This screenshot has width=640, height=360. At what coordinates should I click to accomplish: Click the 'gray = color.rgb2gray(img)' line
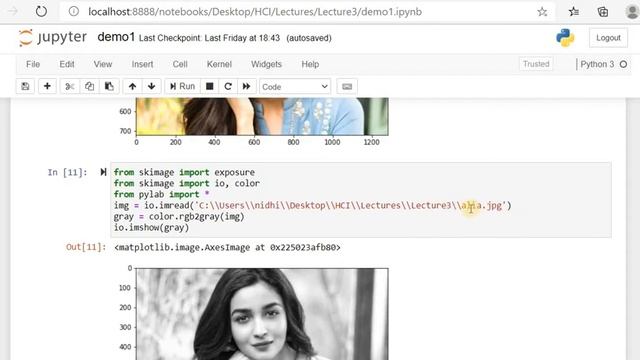click(x=179, y=216)
